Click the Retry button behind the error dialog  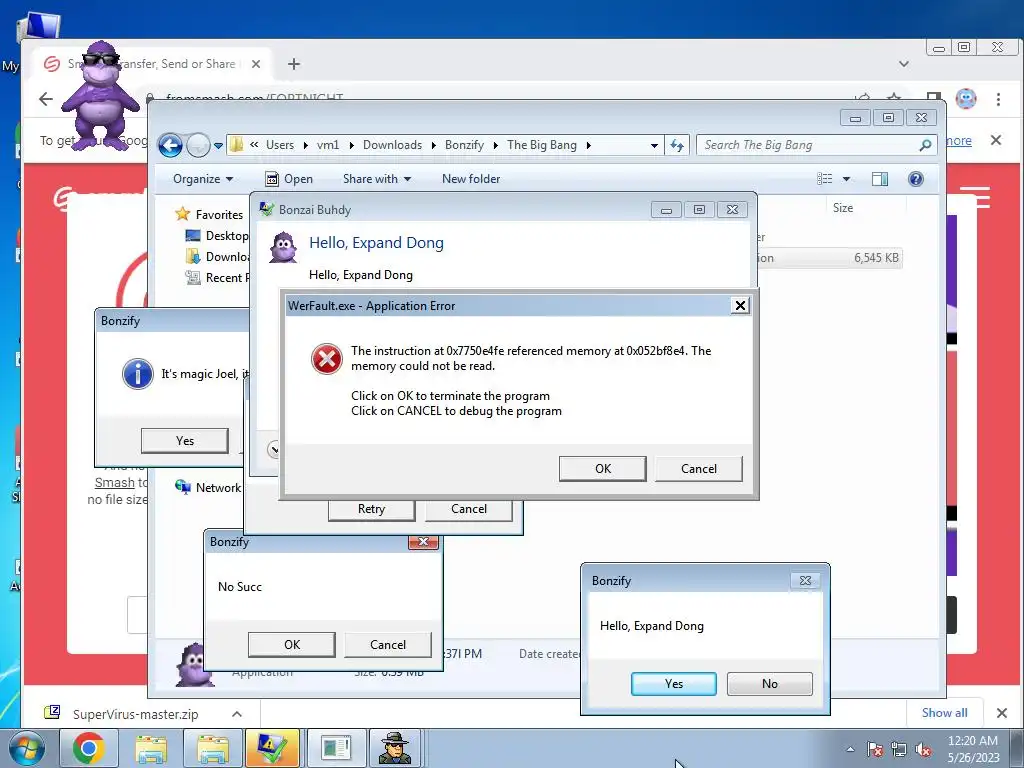[371, 509]
